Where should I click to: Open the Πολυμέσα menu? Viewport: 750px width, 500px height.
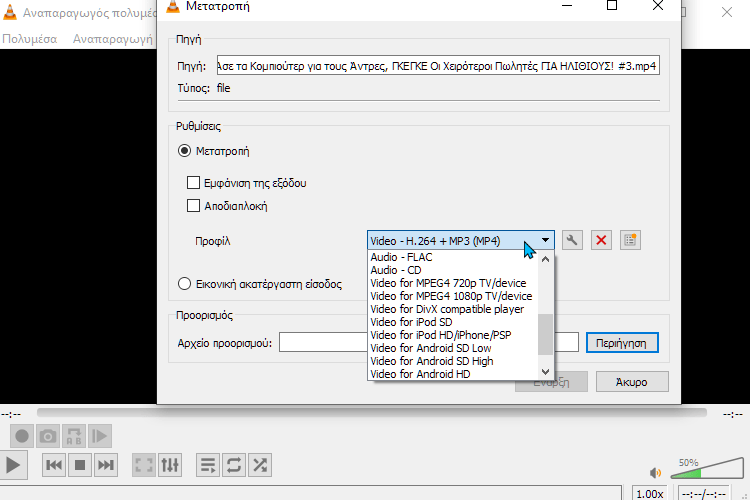point(30,39)
